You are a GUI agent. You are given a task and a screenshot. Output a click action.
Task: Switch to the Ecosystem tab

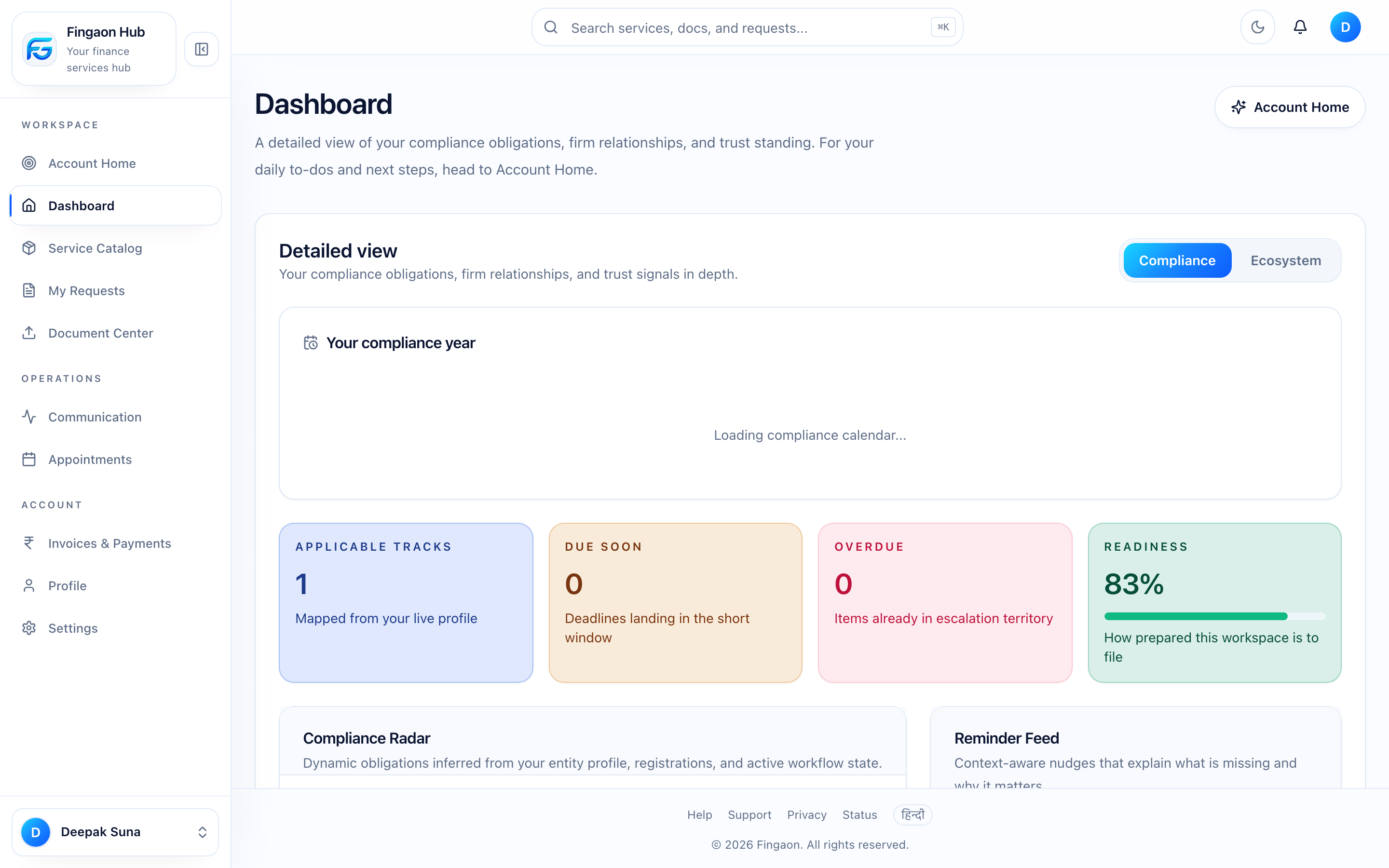click(x=1286, y=260)
